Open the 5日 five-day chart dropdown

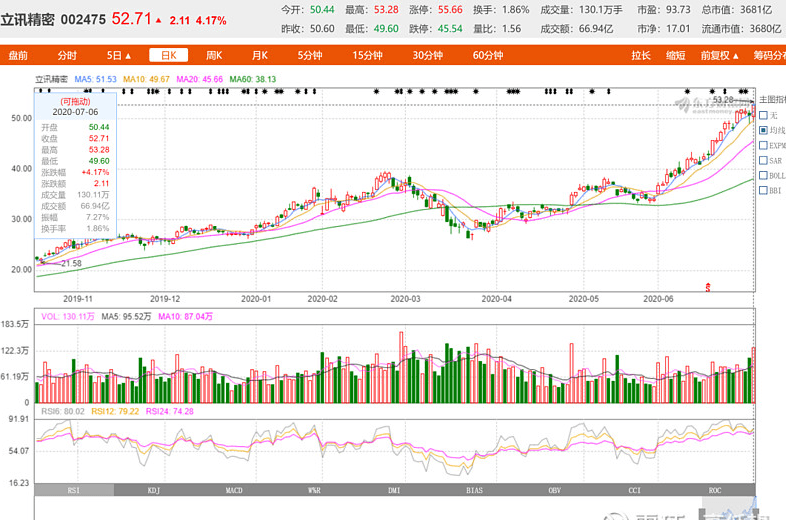(x=118, y=55)
